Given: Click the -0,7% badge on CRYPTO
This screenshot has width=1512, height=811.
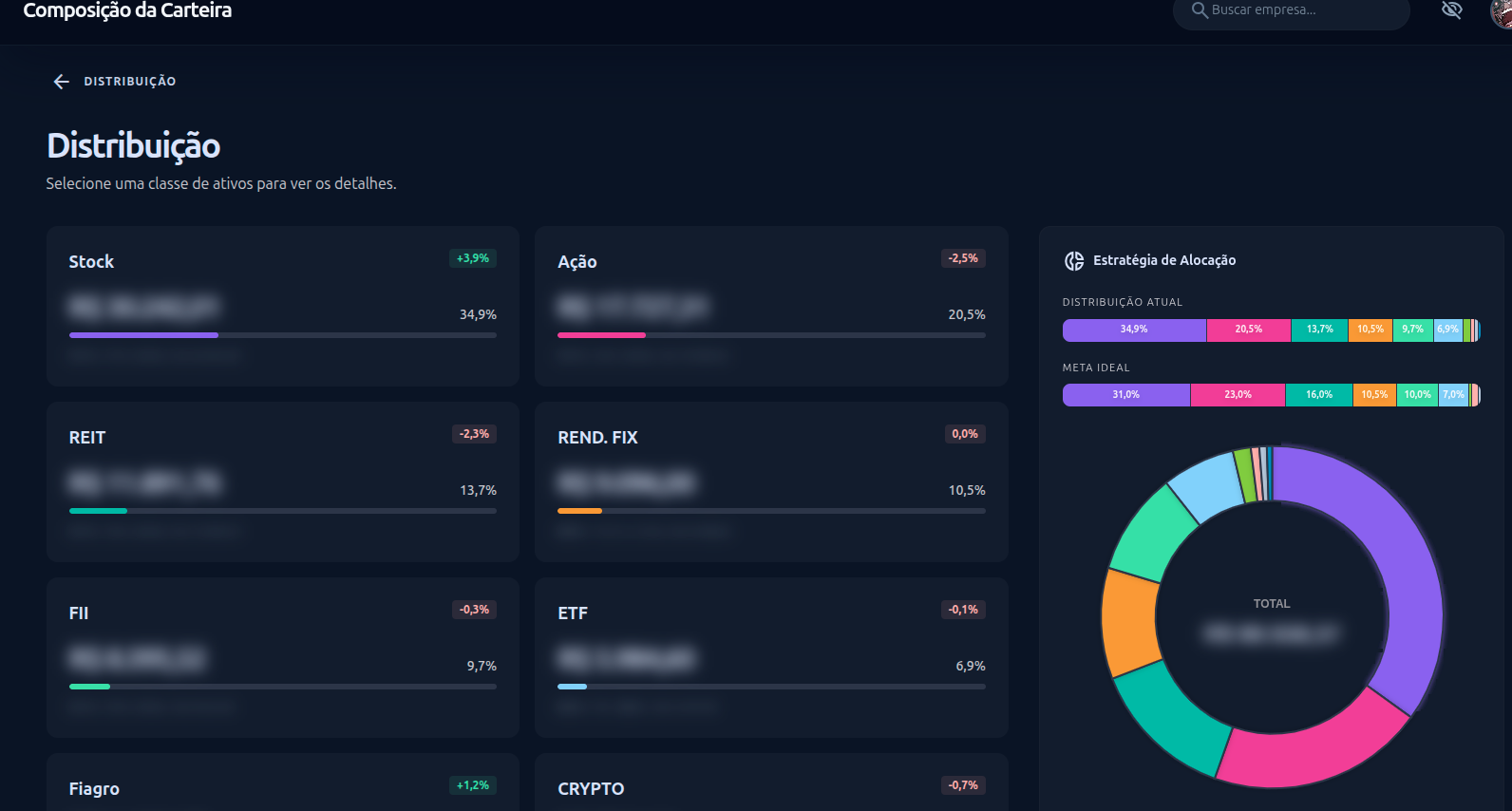Looking at the screenshot, I should pos(963,785).
